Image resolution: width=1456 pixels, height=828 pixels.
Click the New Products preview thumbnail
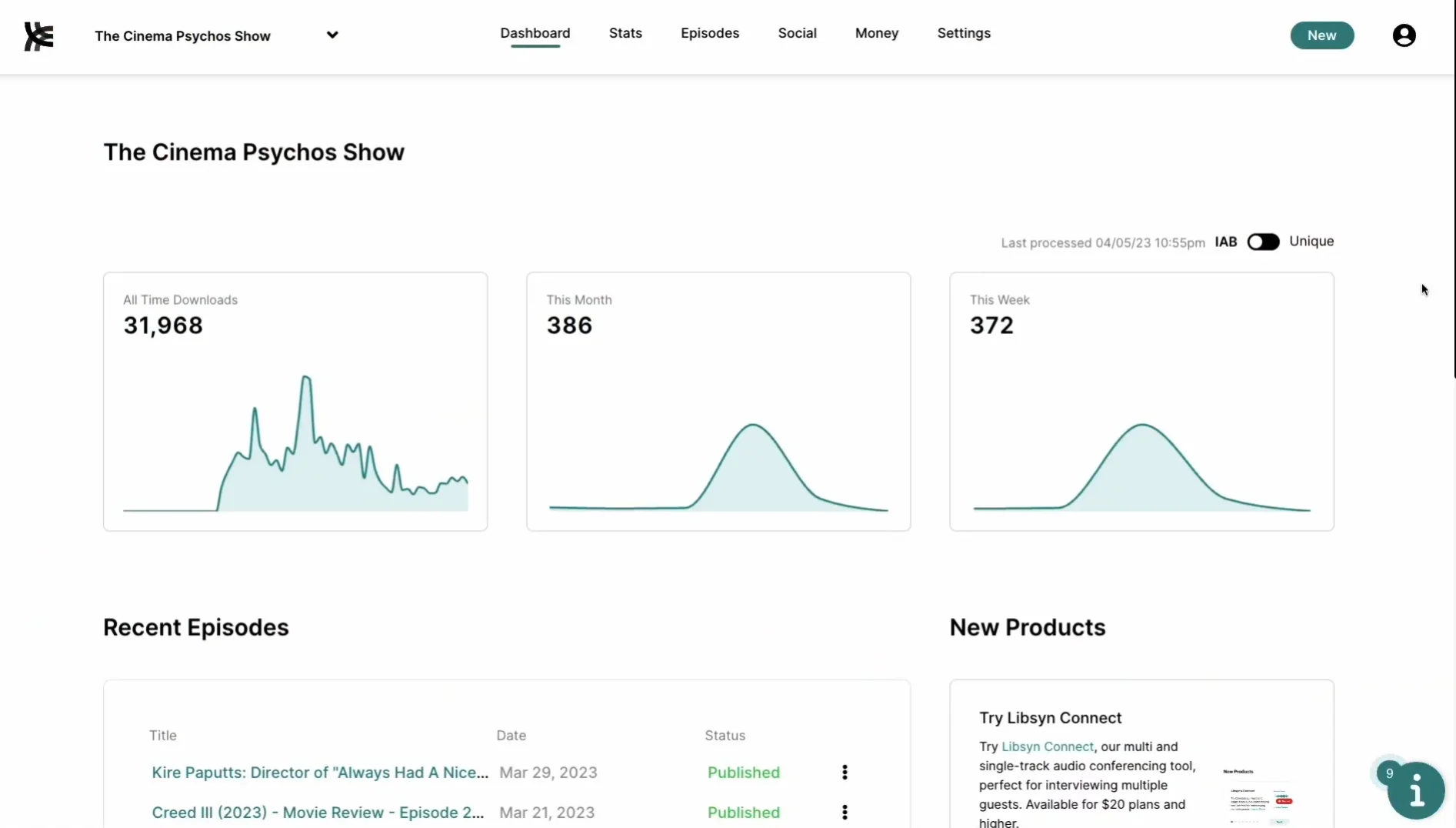point(1258,795)
